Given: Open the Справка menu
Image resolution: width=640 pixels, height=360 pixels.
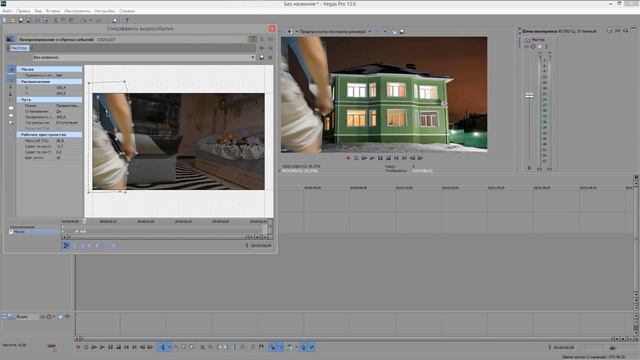Looking at the screenshot, I should pyautogui.click(x=127, y=11).
